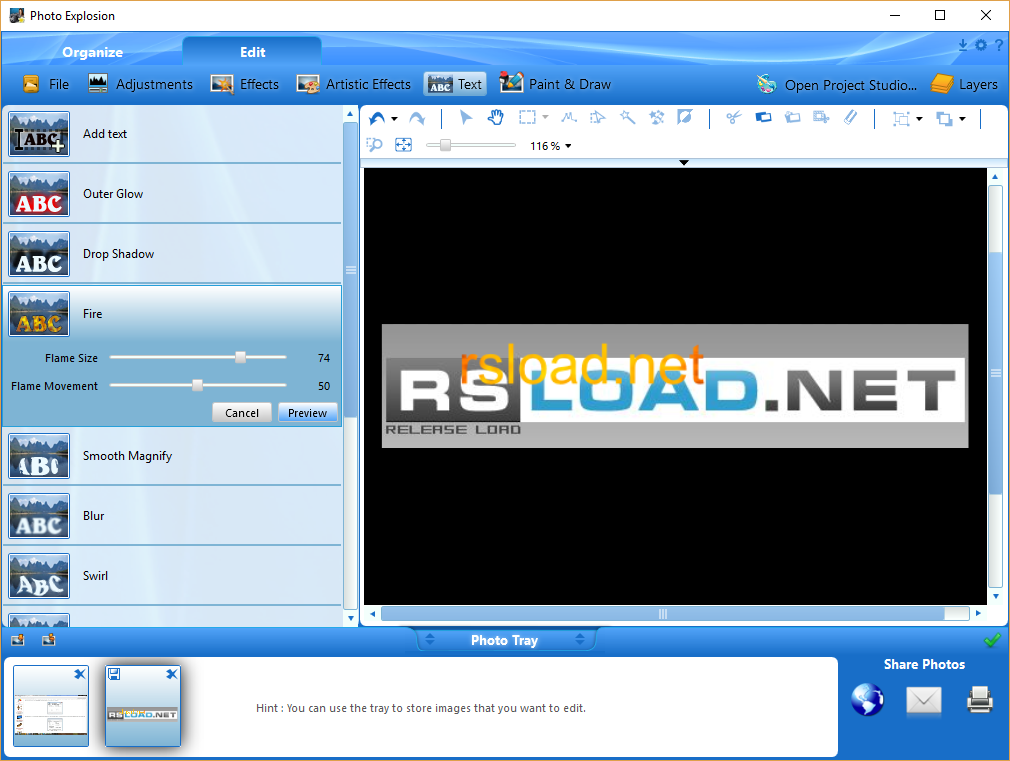Open the Undo history dropdown arrow
The image size is (1010, 761).
click(394, 119)
